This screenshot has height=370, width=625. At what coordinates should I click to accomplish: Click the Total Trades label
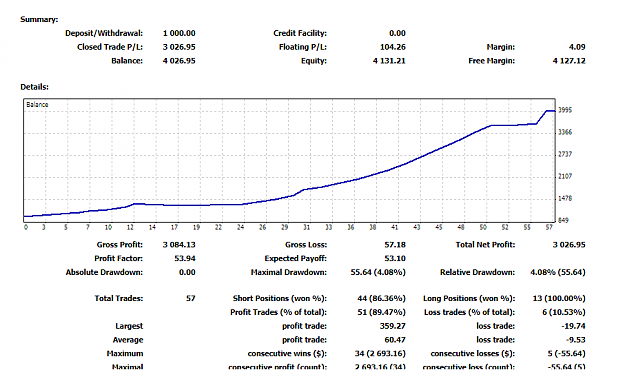pyautogui.click(x=119, y=298)
